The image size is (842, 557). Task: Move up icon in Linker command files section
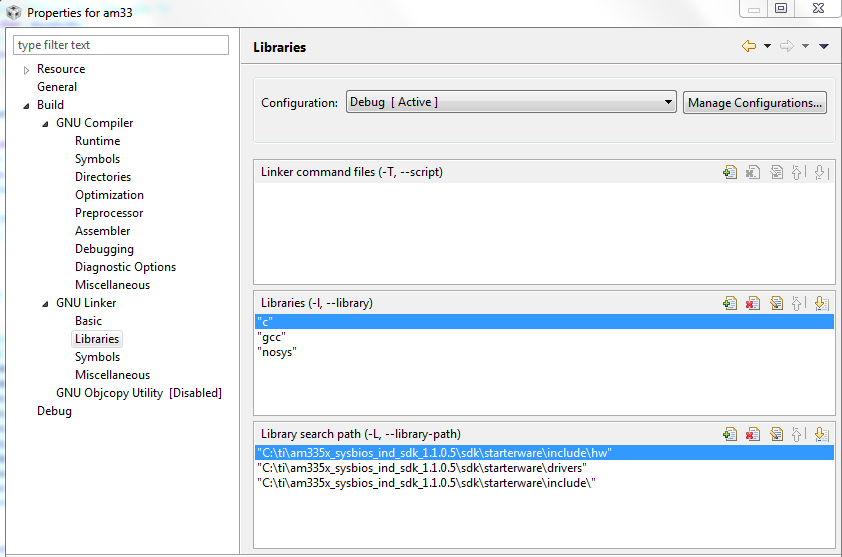[798, 172]
